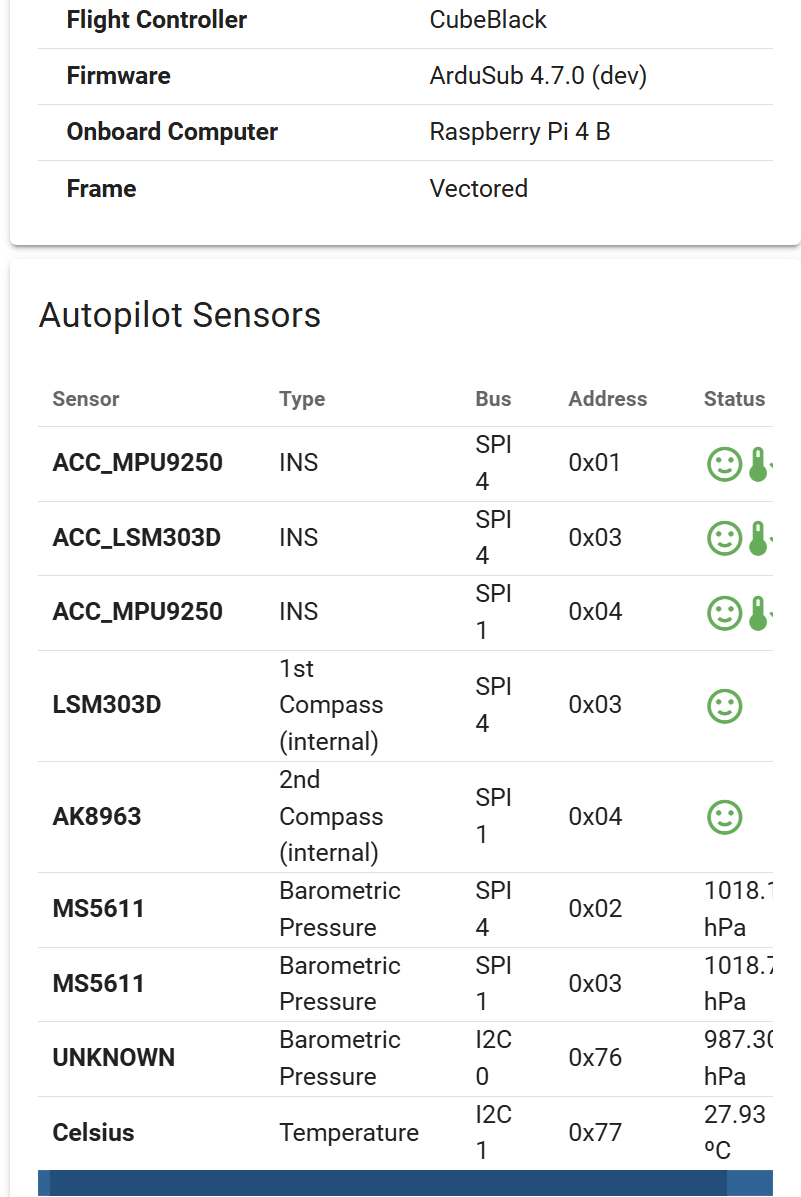Click smiley icon of ACC_MPU9250 on SPI 1
Viewport: 801px width, 1197px height.
point(724,612)
